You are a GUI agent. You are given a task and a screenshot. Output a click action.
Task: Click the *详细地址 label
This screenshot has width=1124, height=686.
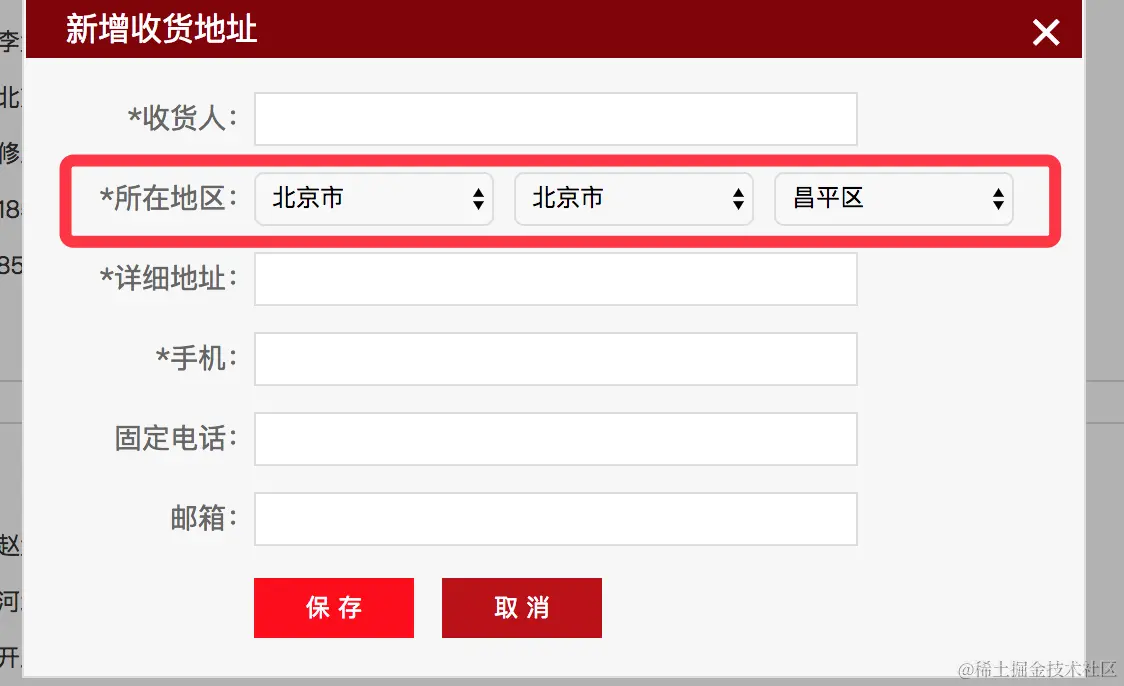(168, 278)
